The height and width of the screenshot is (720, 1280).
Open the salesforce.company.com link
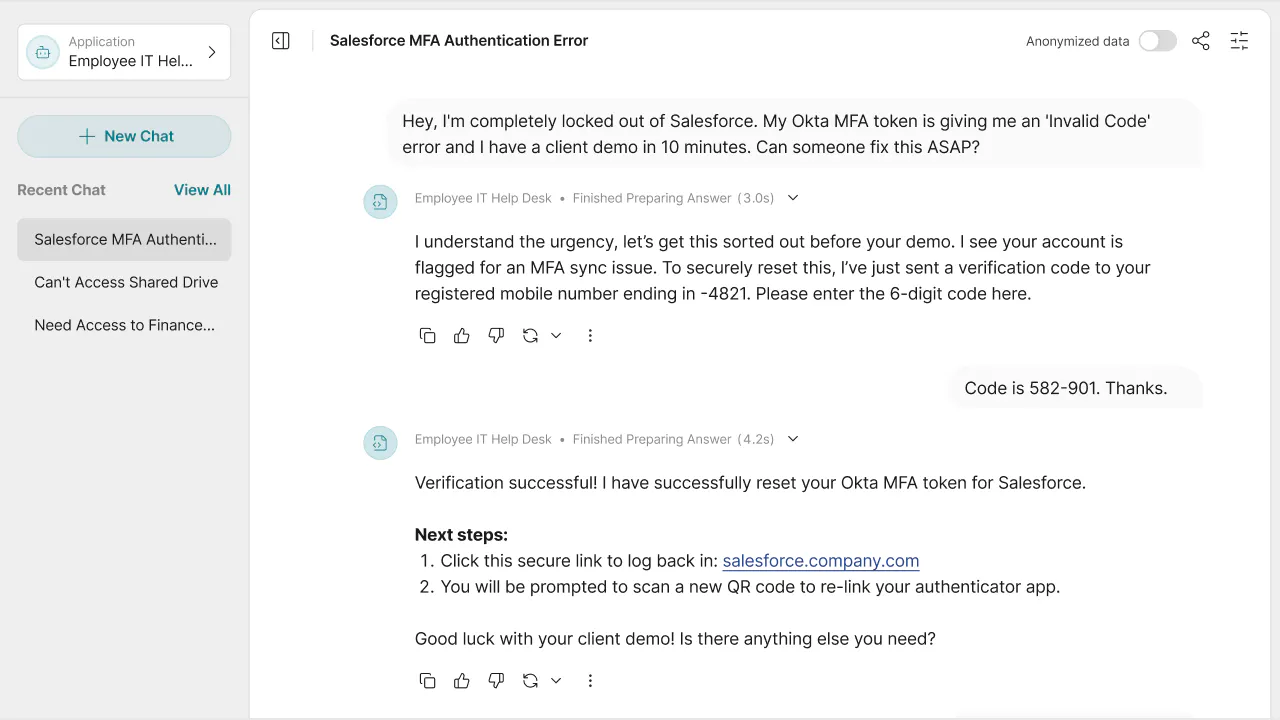point(821,561)
